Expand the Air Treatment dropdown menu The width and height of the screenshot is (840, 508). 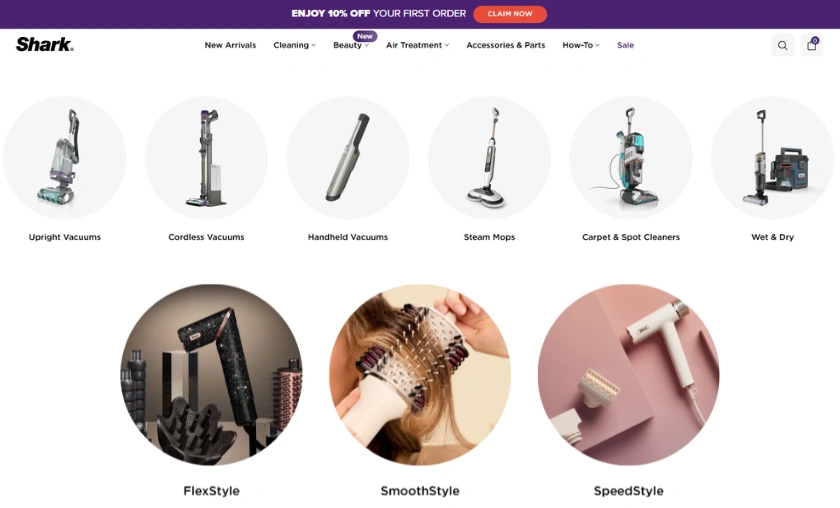[417, 45]
